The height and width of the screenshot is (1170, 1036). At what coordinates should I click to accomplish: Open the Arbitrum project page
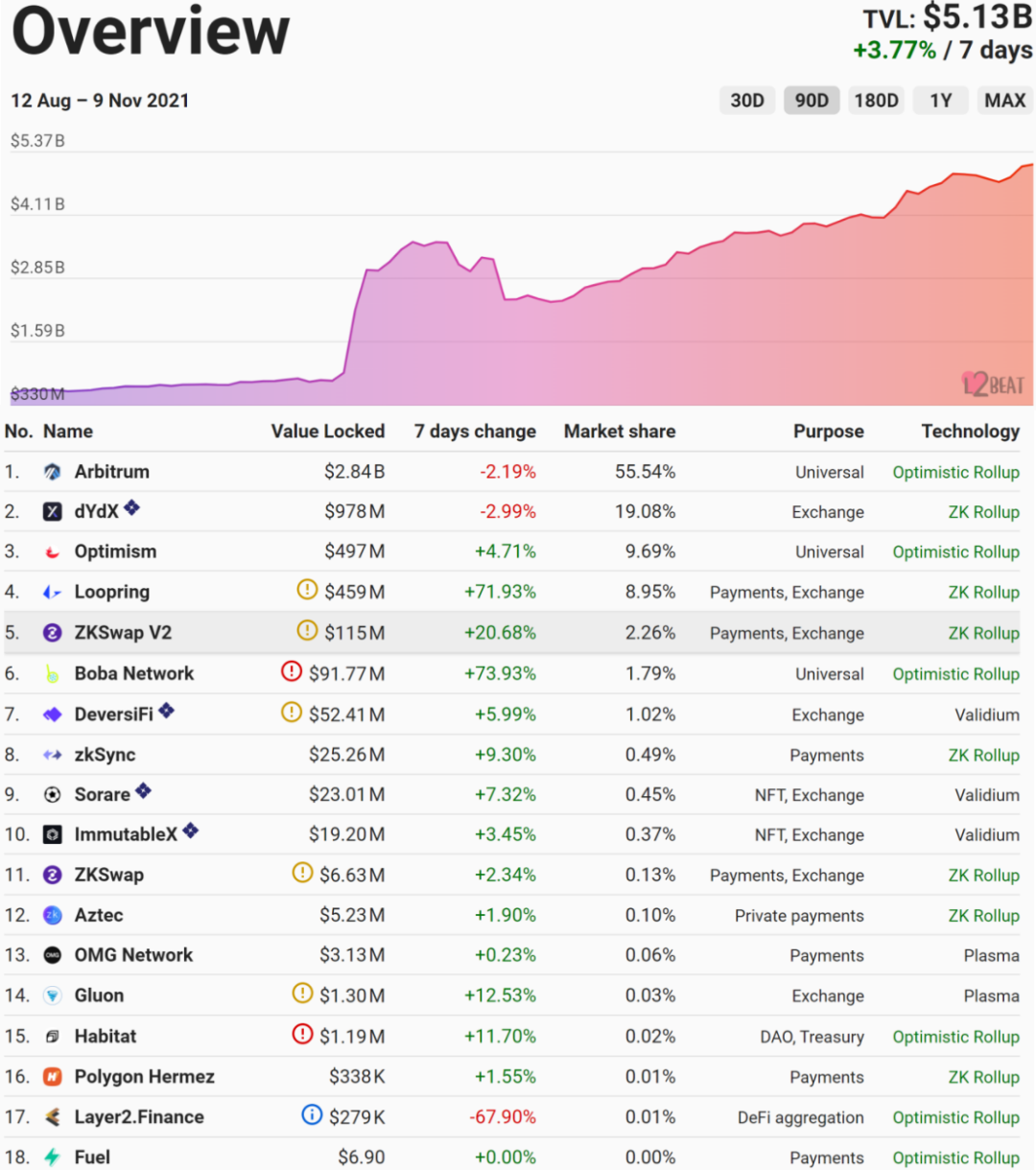pos(112,472)
